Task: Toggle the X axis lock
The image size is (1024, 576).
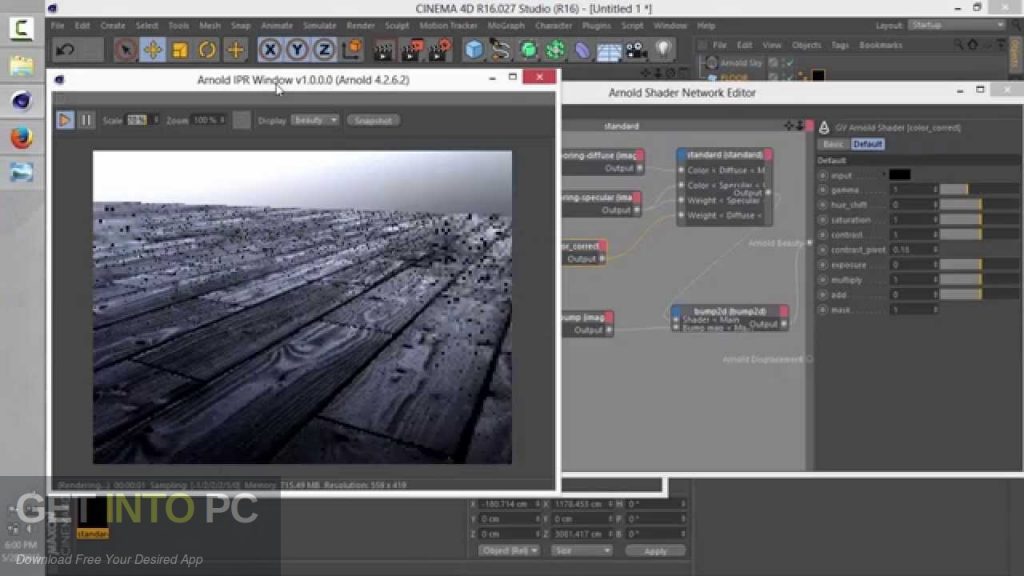Action: (x=270, y=50)
